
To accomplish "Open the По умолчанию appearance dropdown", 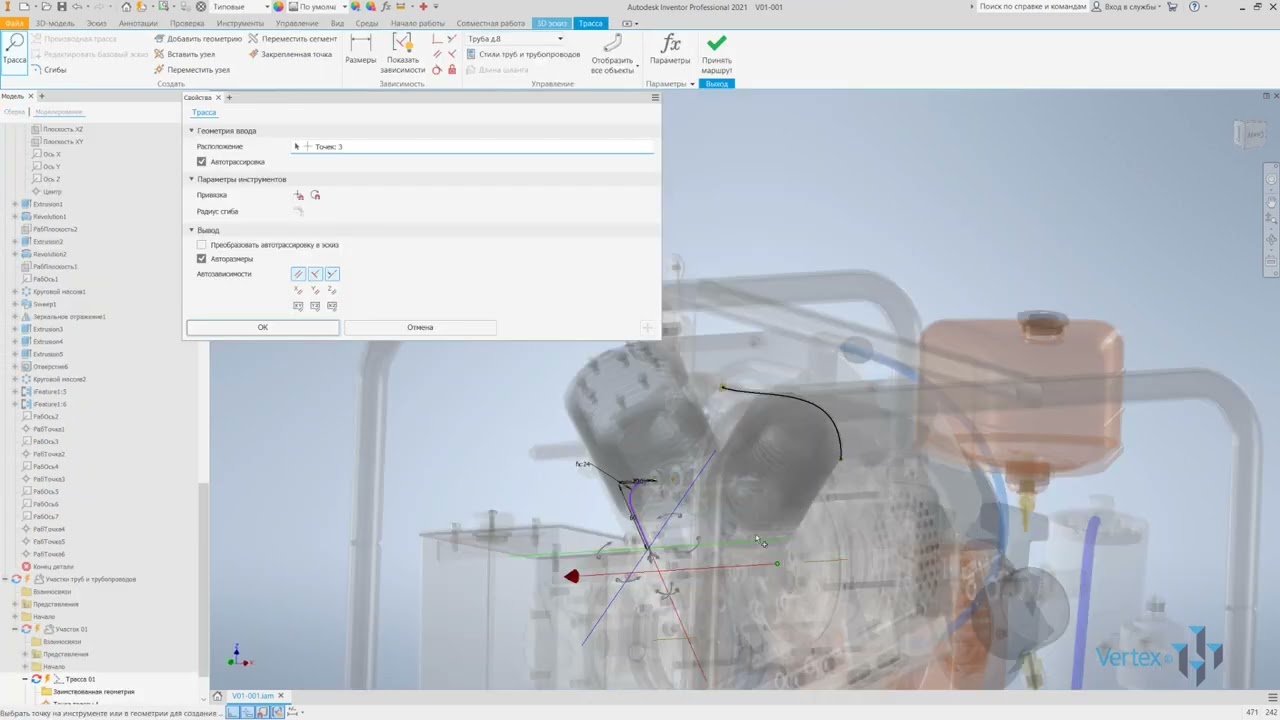I will pyautogui.click(x=318, y=6).
